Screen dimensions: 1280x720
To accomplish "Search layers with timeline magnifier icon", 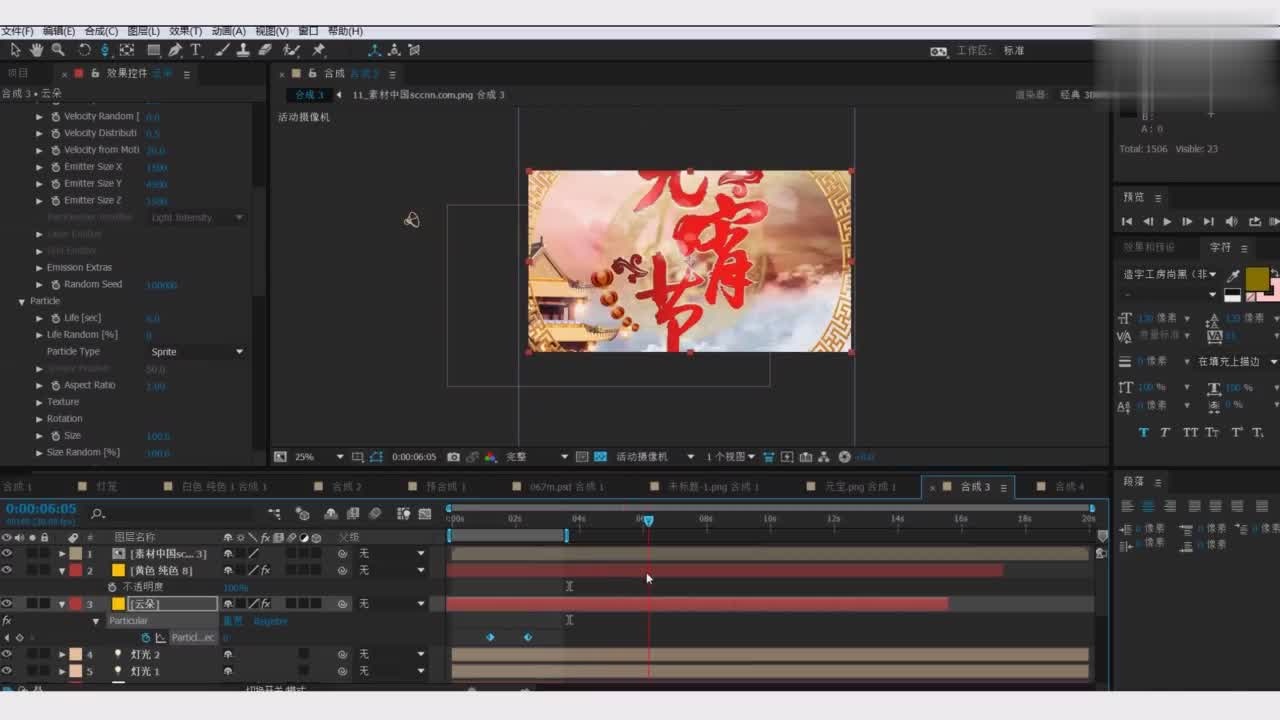I will tap(97, 514).
